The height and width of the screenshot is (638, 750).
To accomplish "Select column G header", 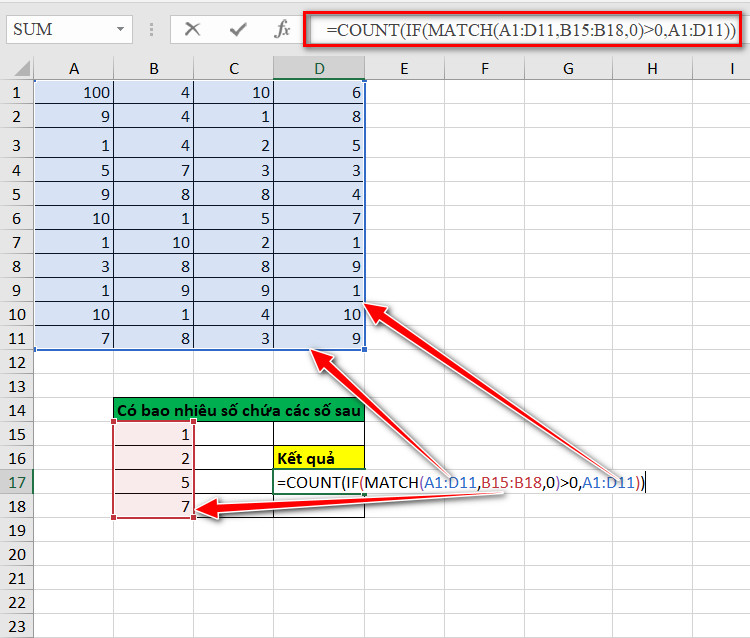I will pos(568,68).
